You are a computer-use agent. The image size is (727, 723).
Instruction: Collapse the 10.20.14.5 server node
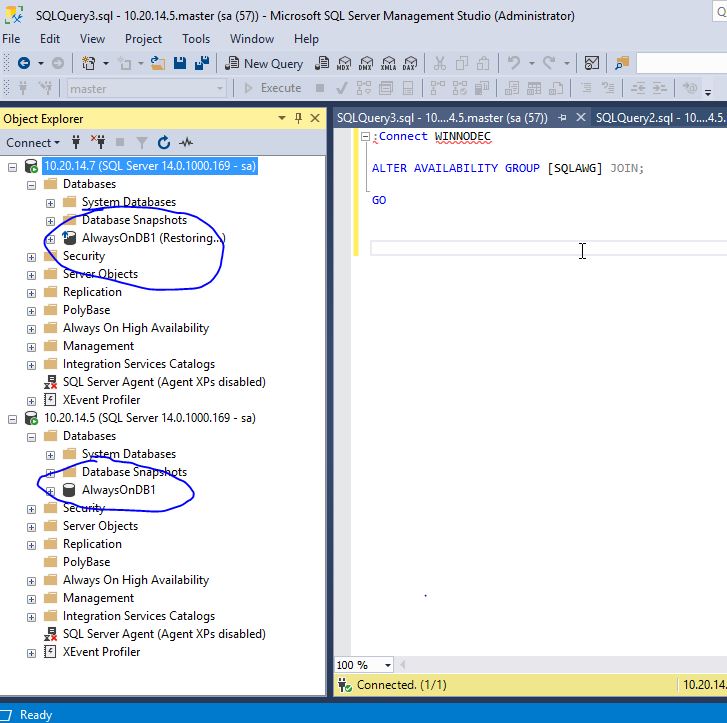tap(13, 419)
